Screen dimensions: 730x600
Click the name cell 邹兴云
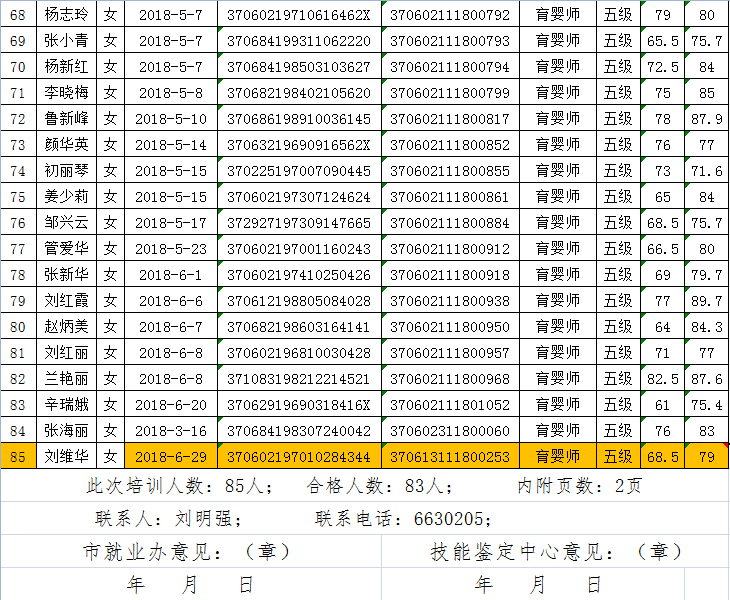(x=67, y=223)
